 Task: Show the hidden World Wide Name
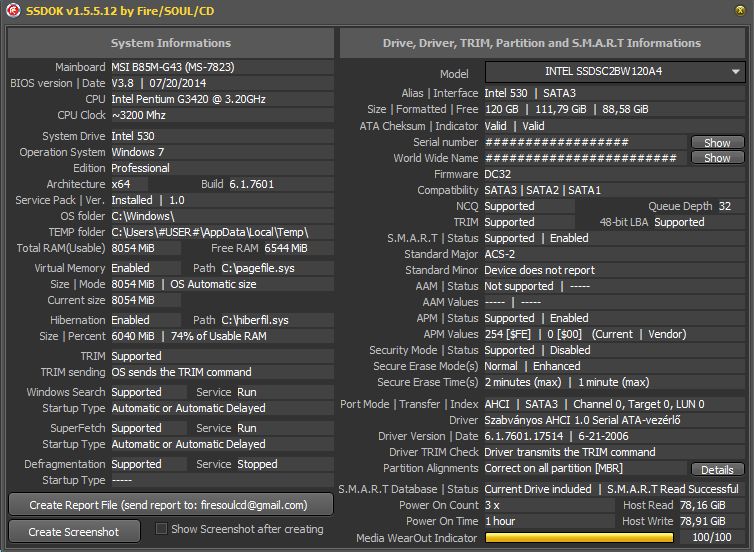pos(717,158)
